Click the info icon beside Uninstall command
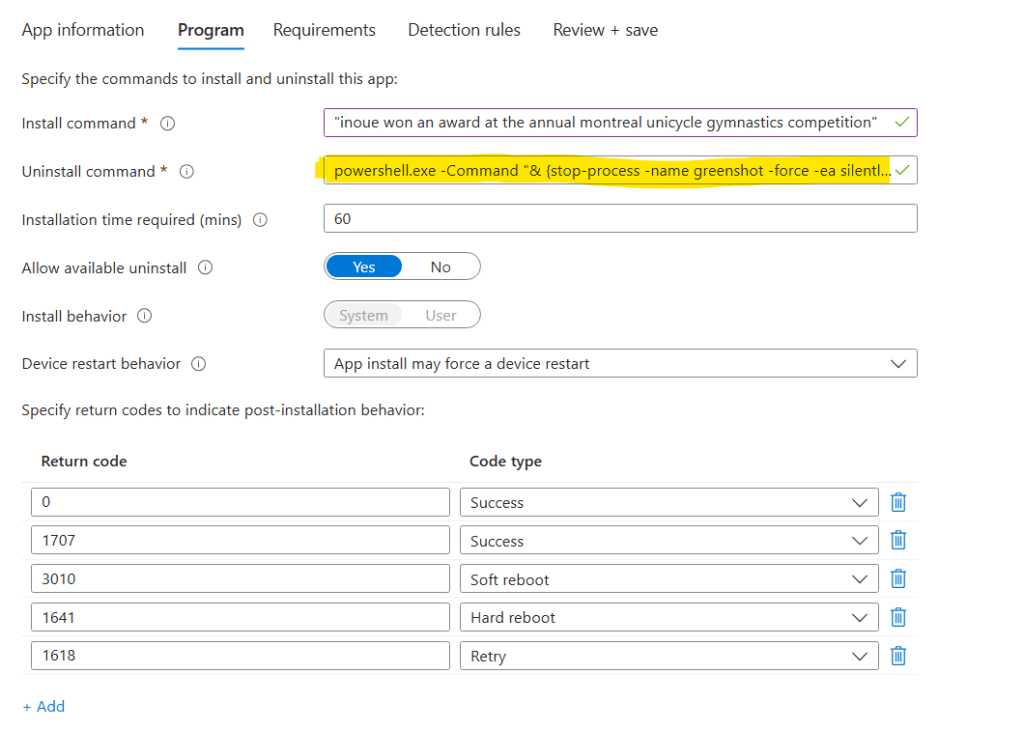The height and width of the screenshot is (730, 1024). [x=186, y=171]
